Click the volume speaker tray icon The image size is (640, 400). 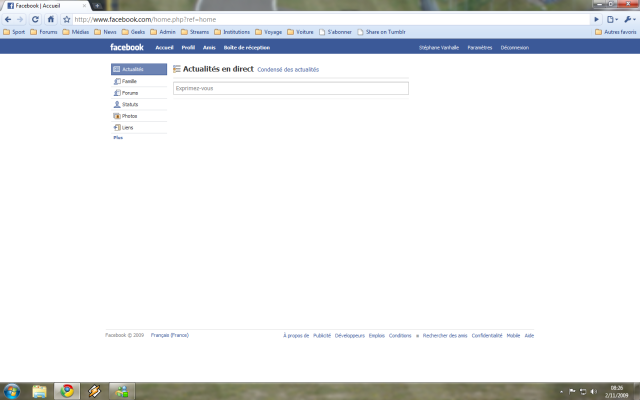(x=593, y=391)
